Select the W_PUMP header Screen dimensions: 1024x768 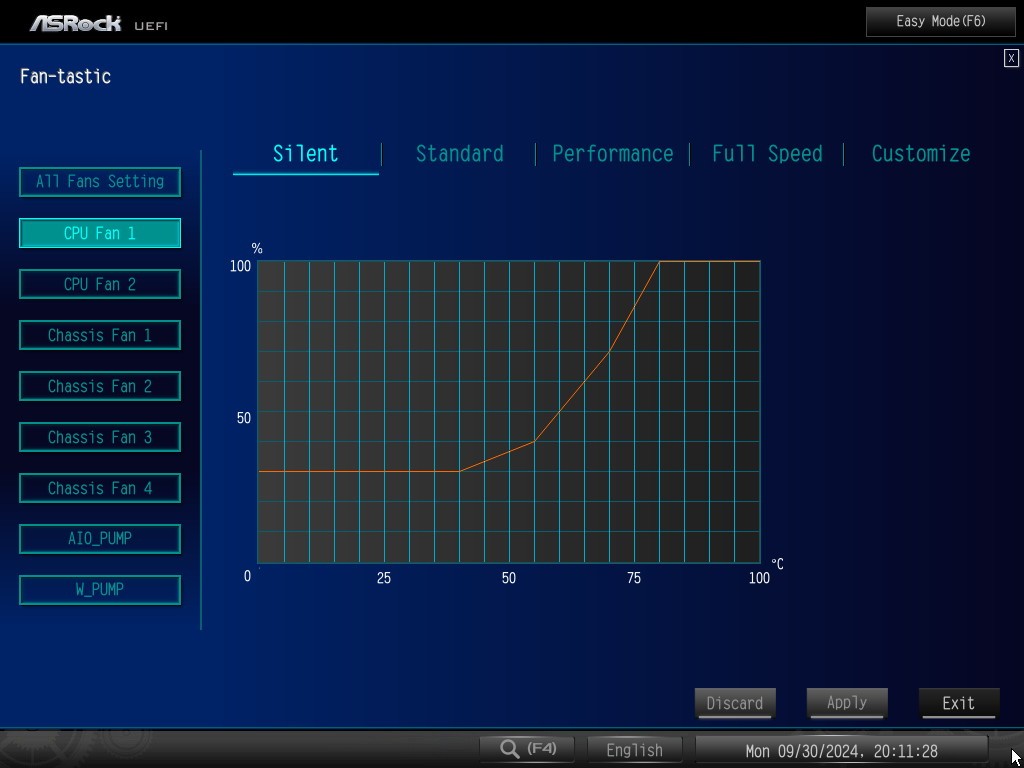(100, 590)
